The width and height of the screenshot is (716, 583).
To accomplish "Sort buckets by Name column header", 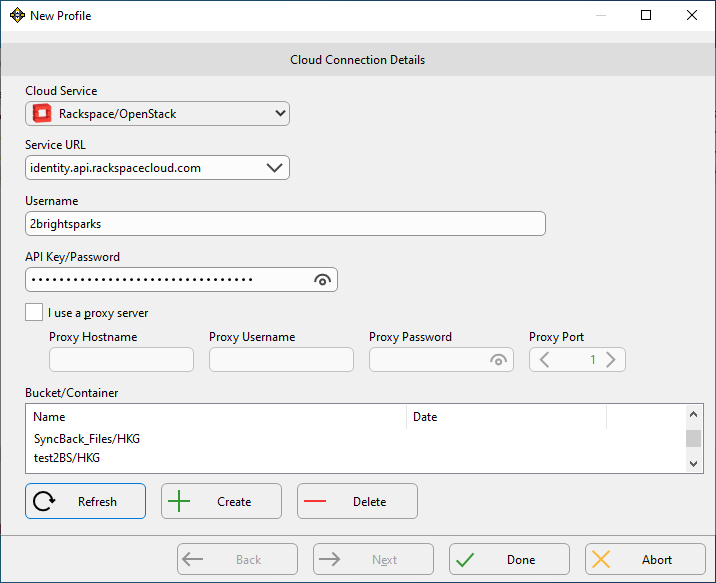I will [216, 417].
